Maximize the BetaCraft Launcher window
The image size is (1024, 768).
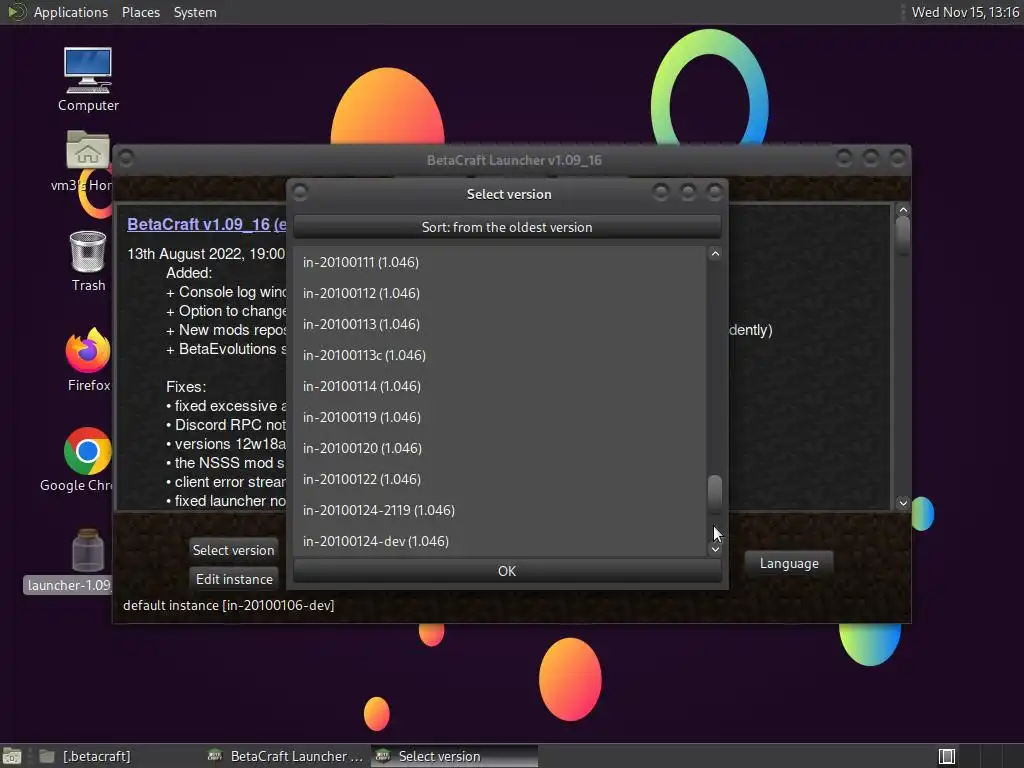[x=871, y=158]
